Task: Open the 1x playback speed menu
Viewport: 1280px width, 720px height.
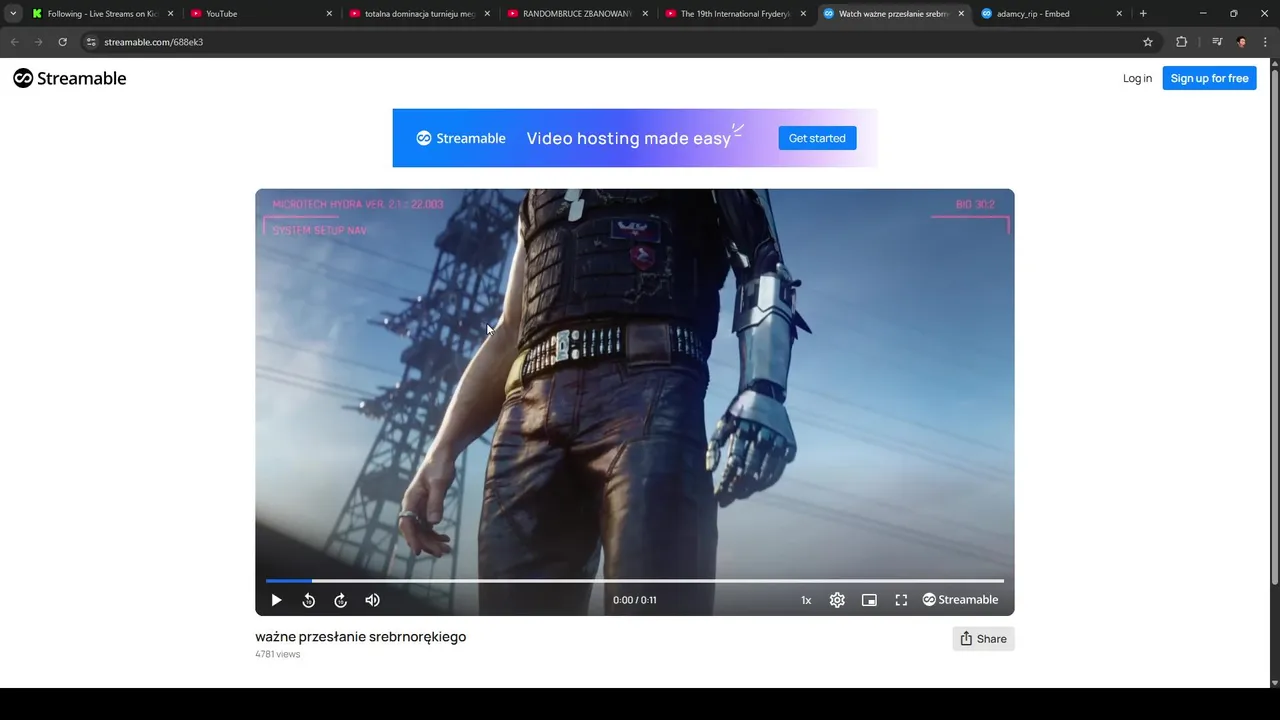Action: click(806, 600)
